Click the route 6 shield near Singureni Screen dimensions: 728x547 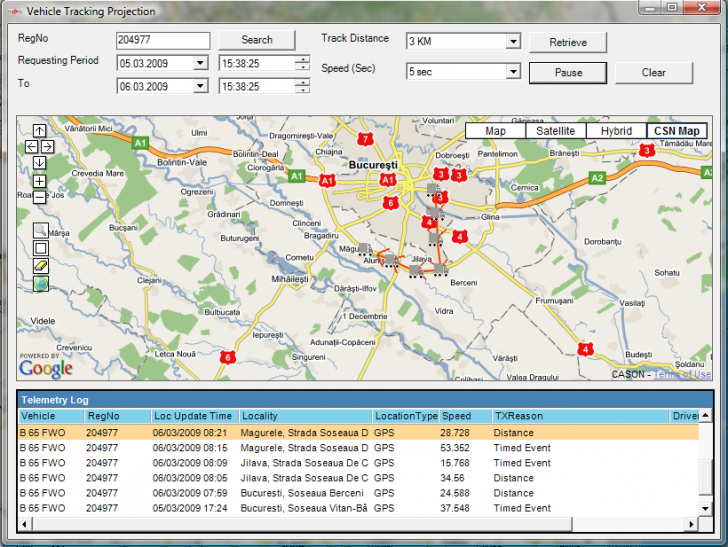coord(228,357)
